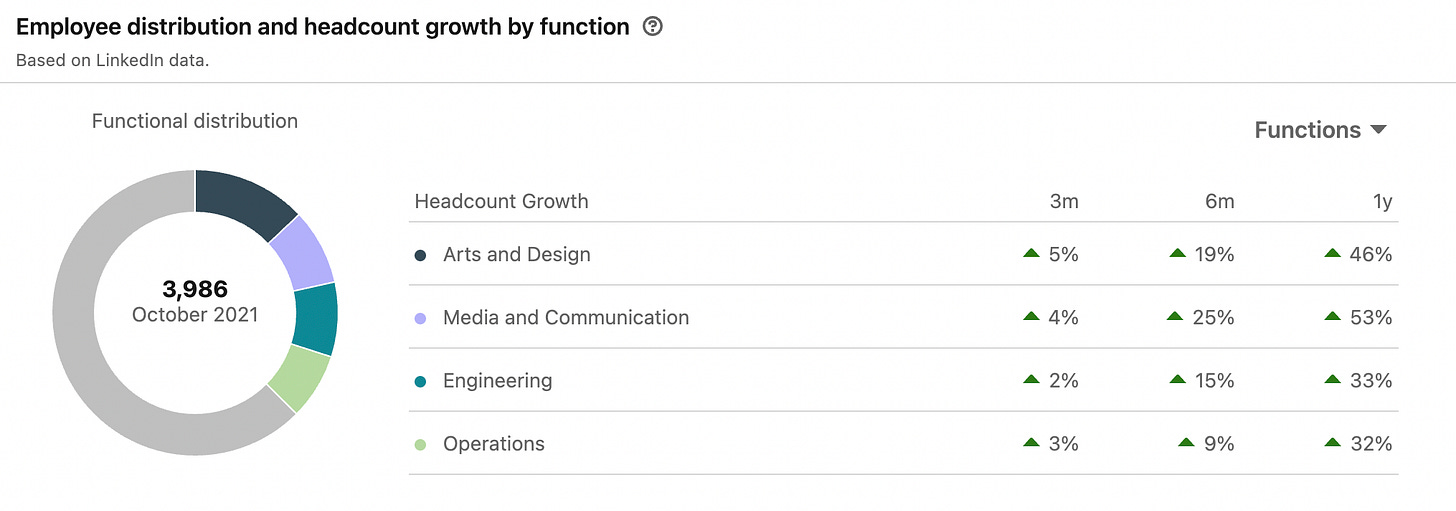Click the Media and Communication row label

click(x=565, y=318)
